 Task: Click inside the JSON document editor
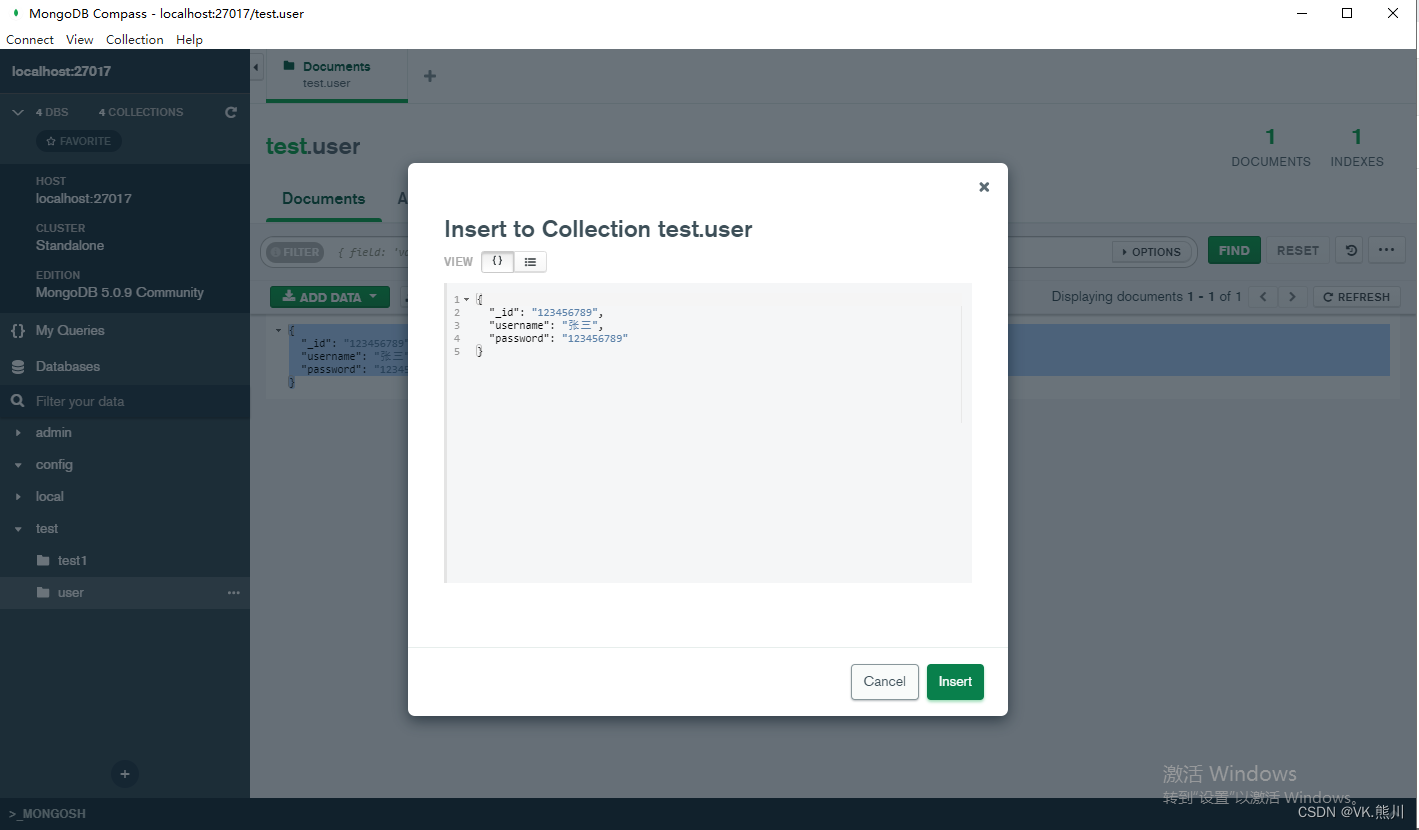[x=708, y=432]
